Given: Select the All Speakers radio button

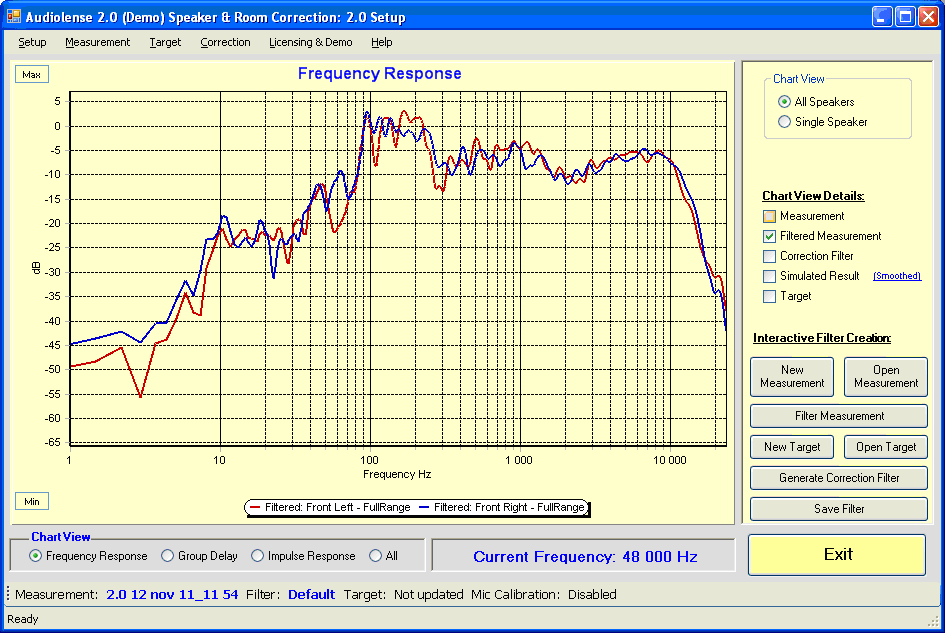Looking at the screenshot, I should (784, 101).
